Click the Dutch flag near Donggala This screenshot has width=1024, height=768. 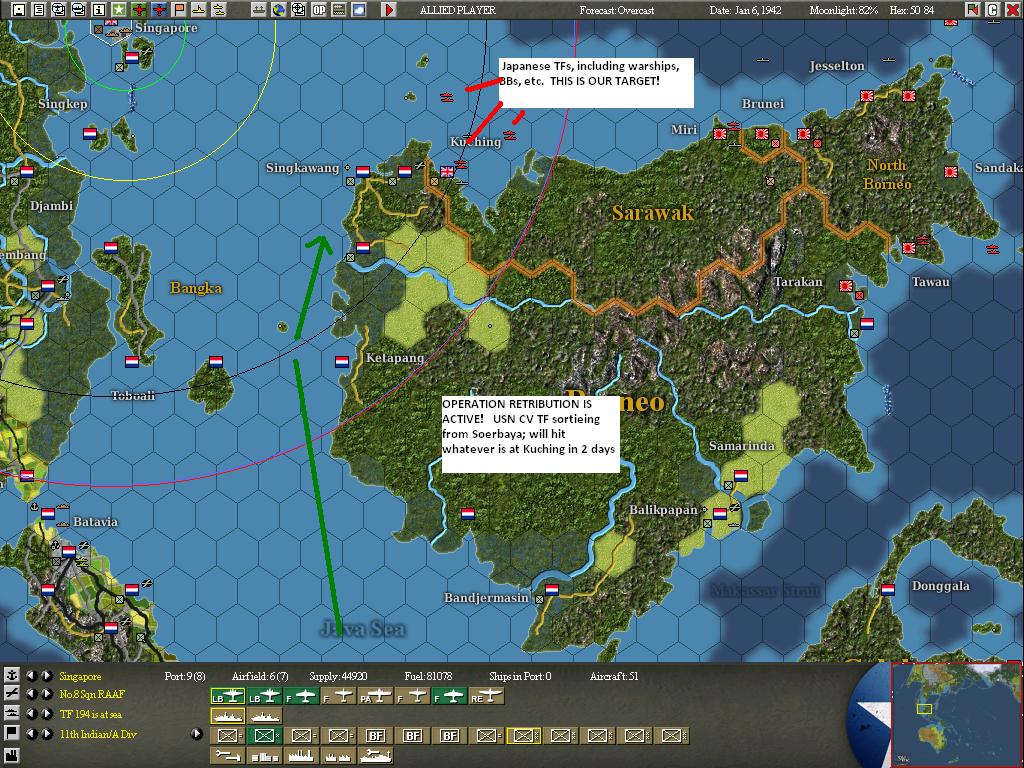tap(888, 590)
